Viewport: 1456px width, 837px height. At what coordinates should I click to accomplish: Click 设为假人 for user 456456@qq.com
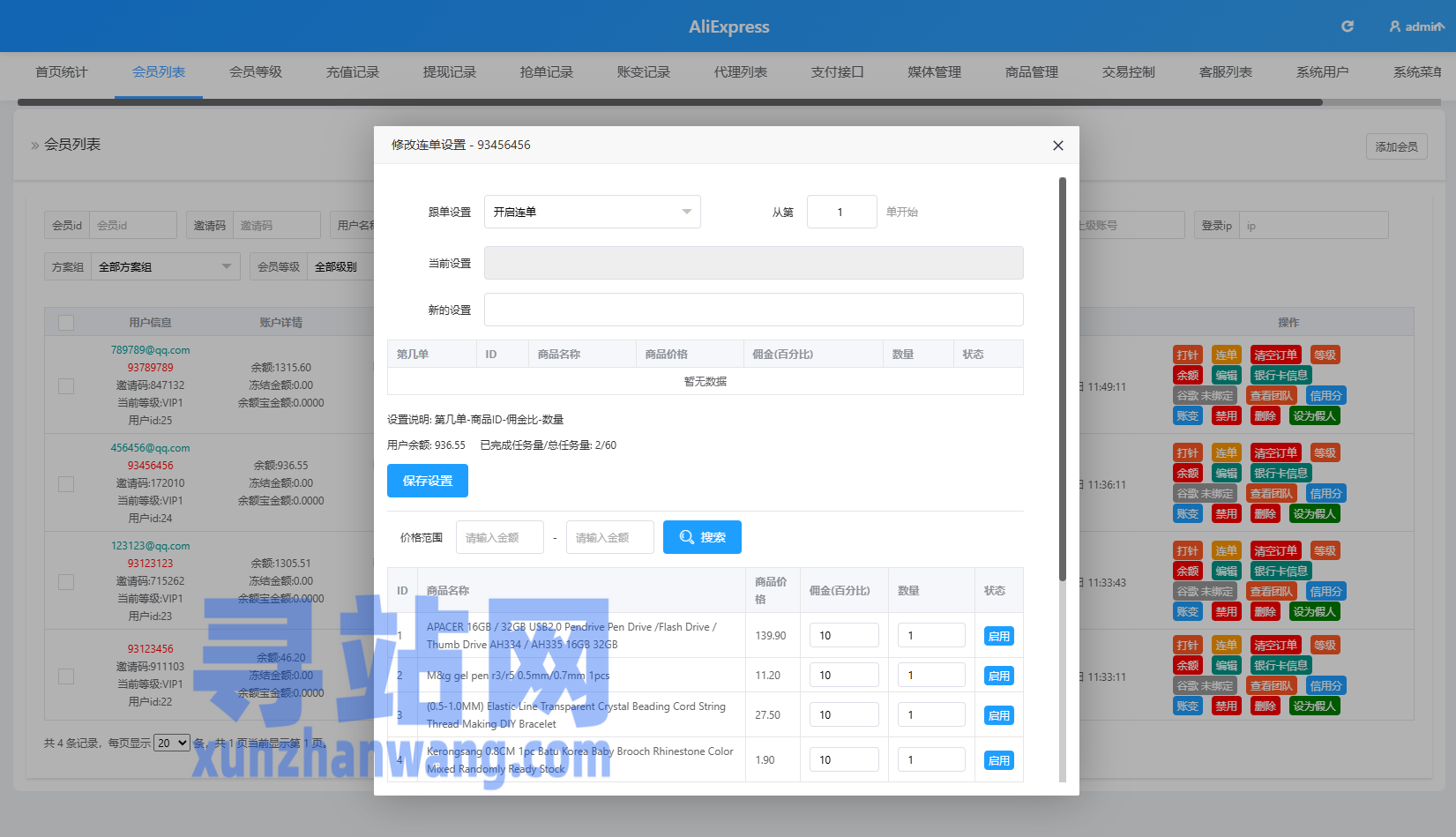(1315, 513)
